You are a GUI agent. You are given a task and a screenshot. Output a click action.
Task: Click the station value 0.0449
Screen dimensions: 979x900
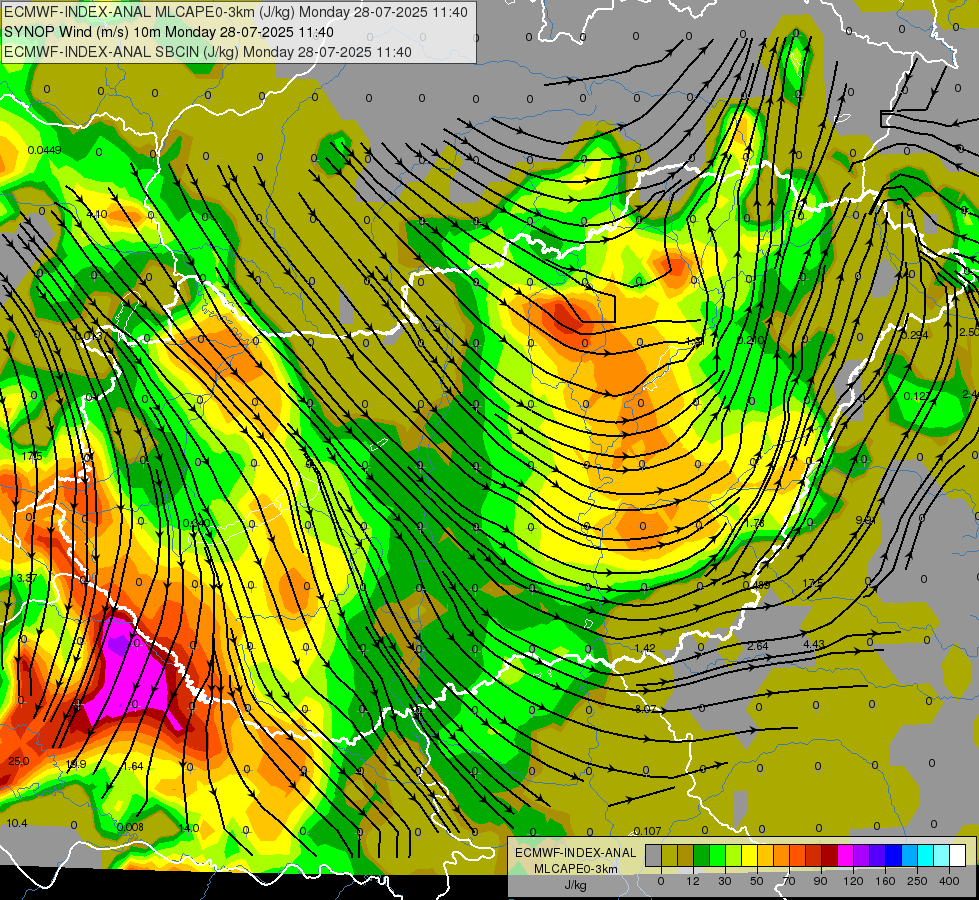(44, 150)
